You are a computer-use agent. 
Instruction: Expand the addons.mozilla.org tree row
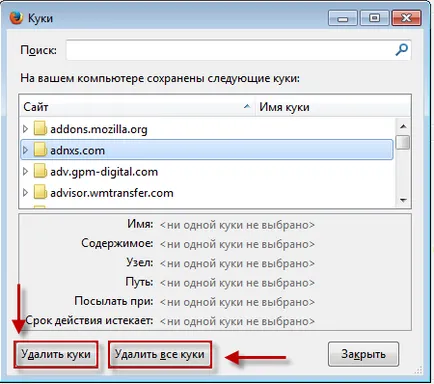pyautogui.click(x=25, y=129)
